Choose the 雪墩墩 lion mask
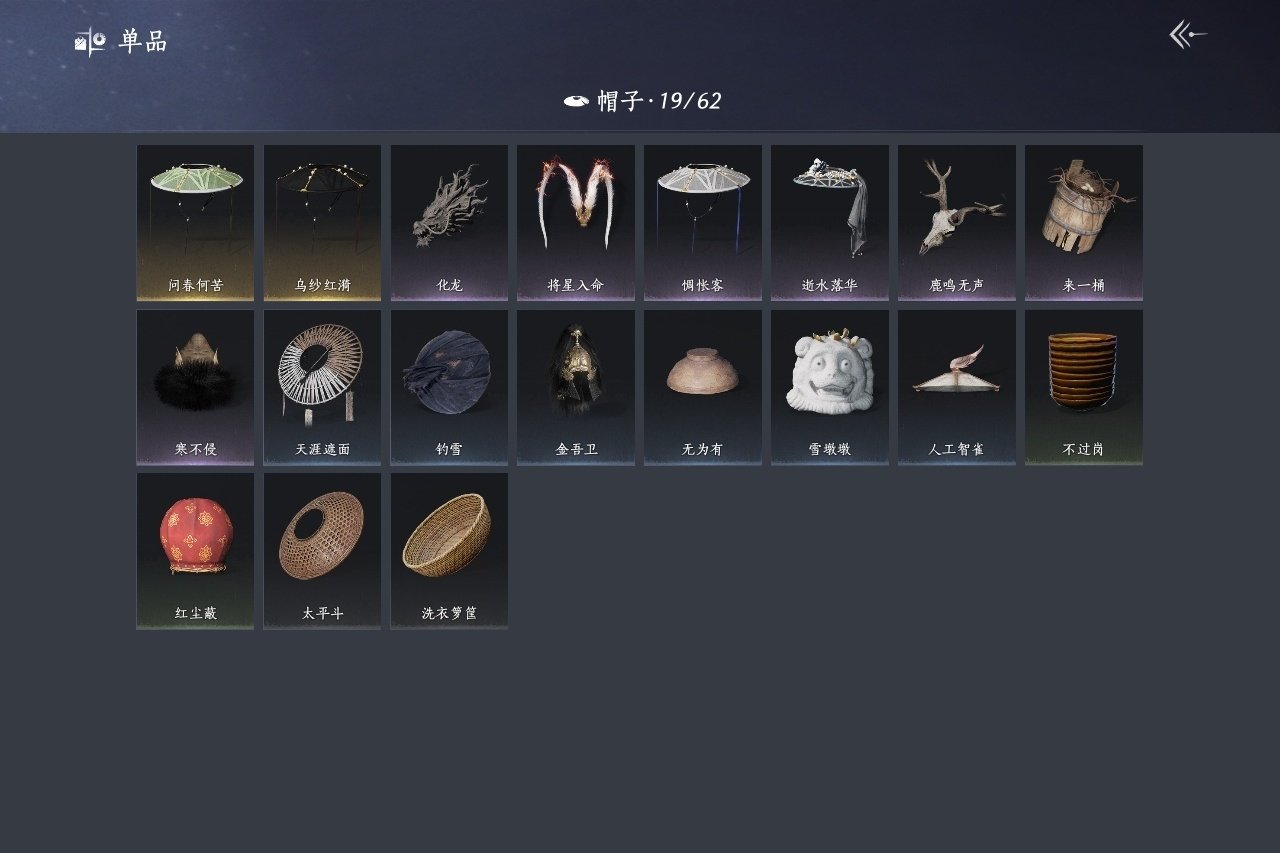Screen dimensions: 1280x853 tap(830, 387)
